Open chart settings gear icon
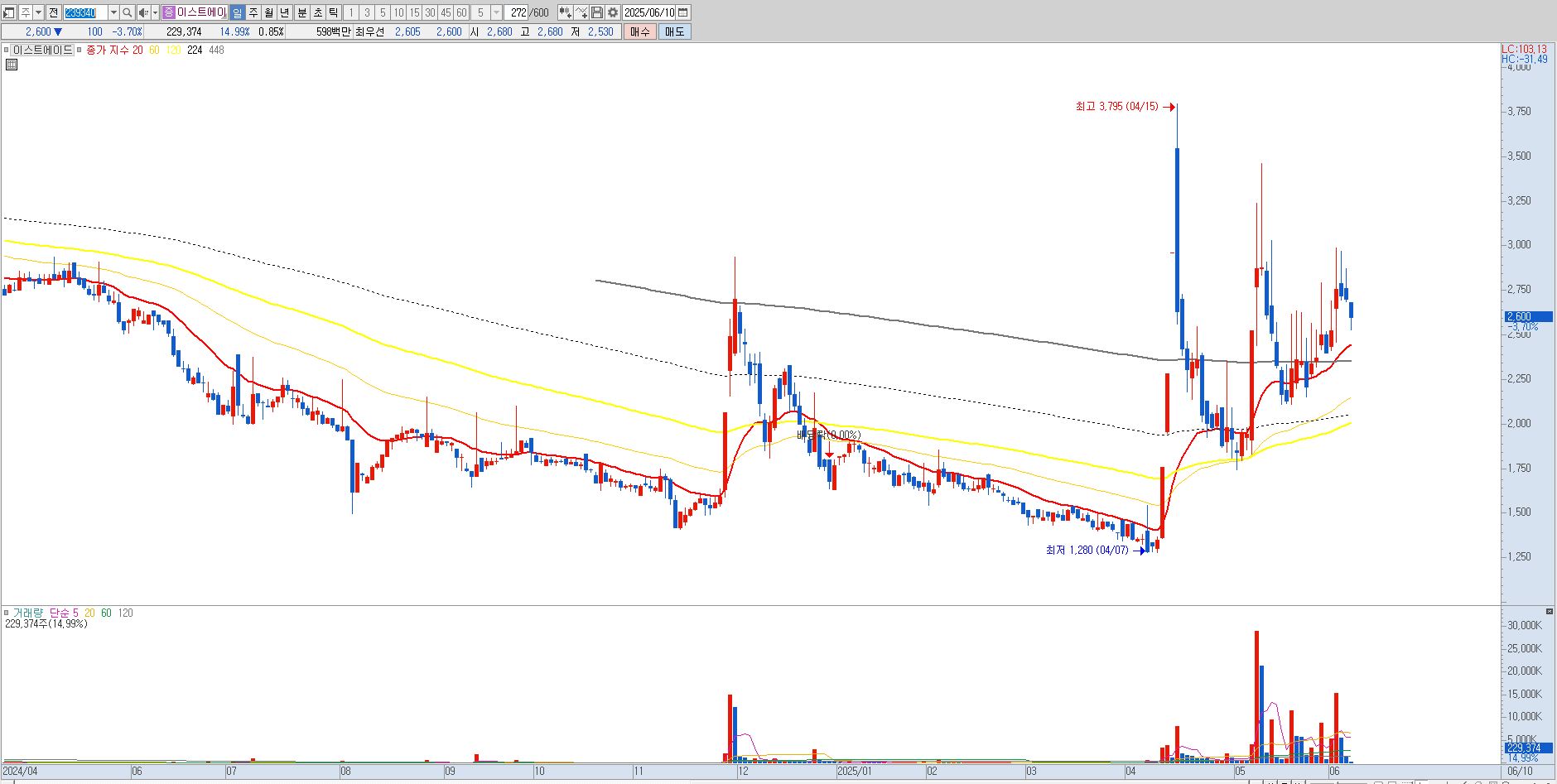 (613, 12)
